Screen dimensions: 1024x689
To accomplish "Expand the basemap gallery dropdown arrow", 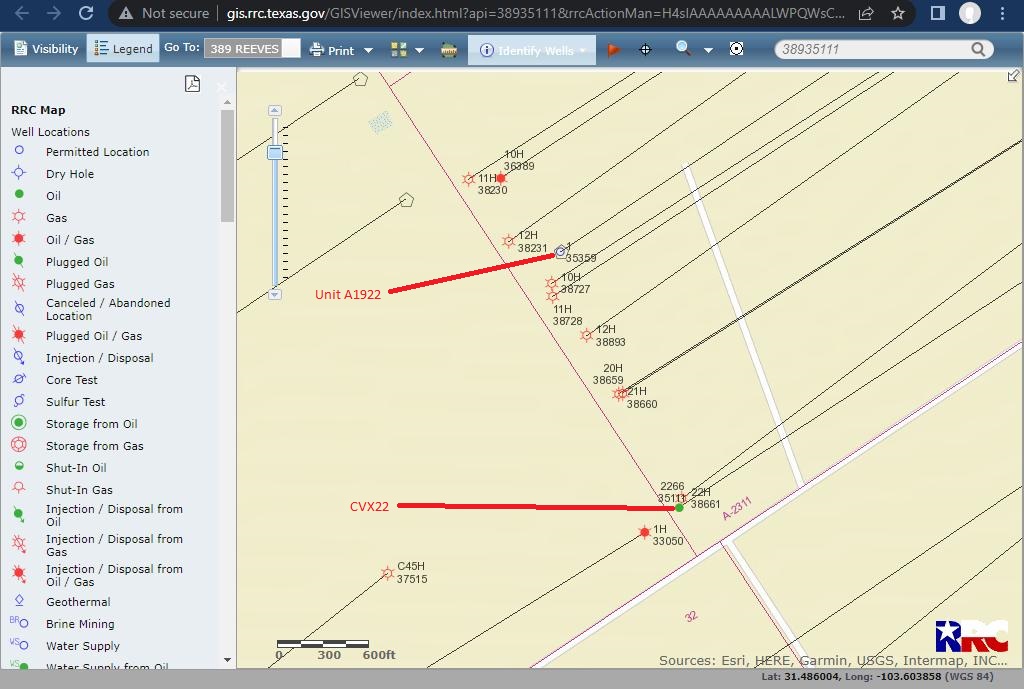I will (x=419, y=50).
